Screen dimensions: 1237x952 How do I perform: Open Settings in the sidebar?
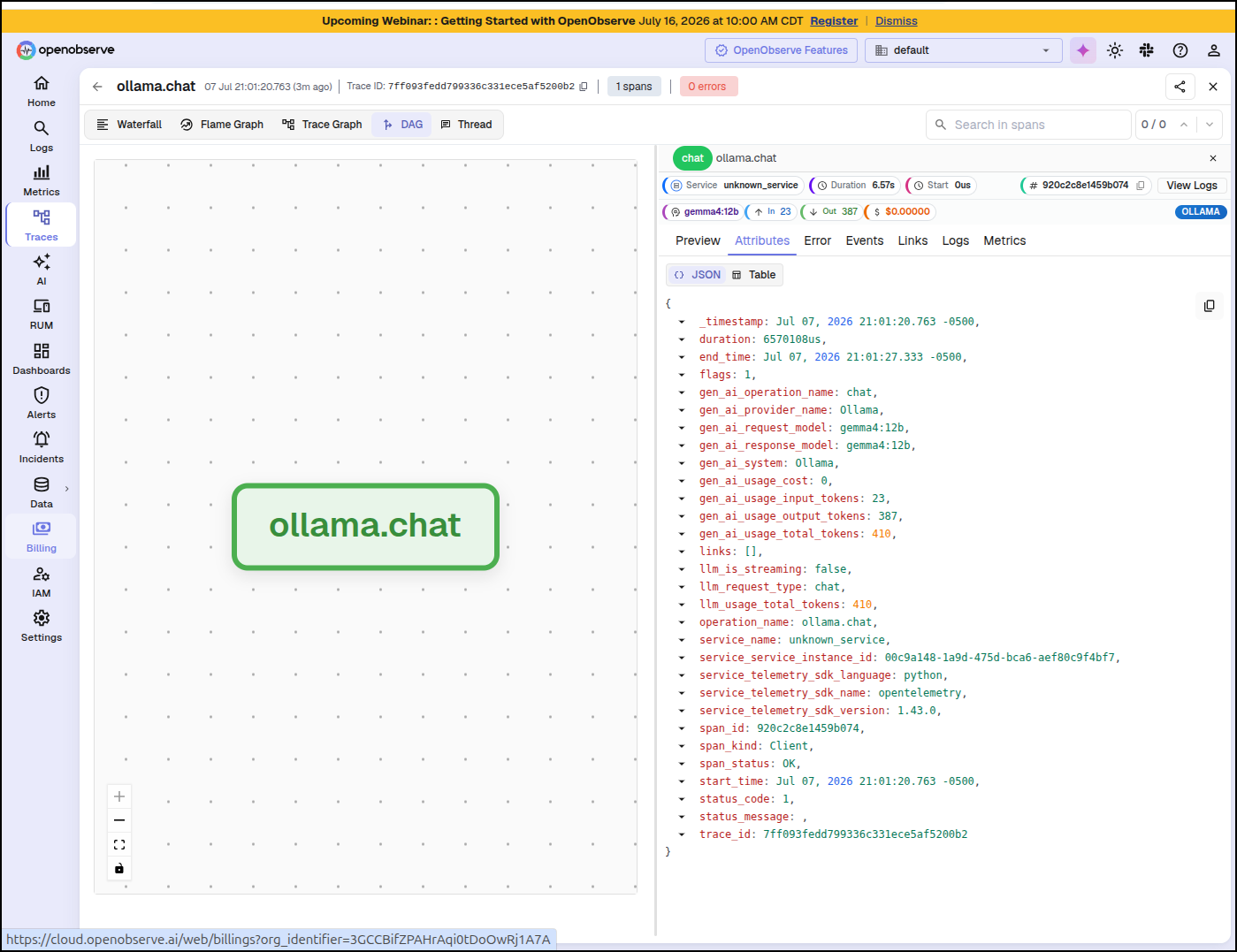pos(41,626)
